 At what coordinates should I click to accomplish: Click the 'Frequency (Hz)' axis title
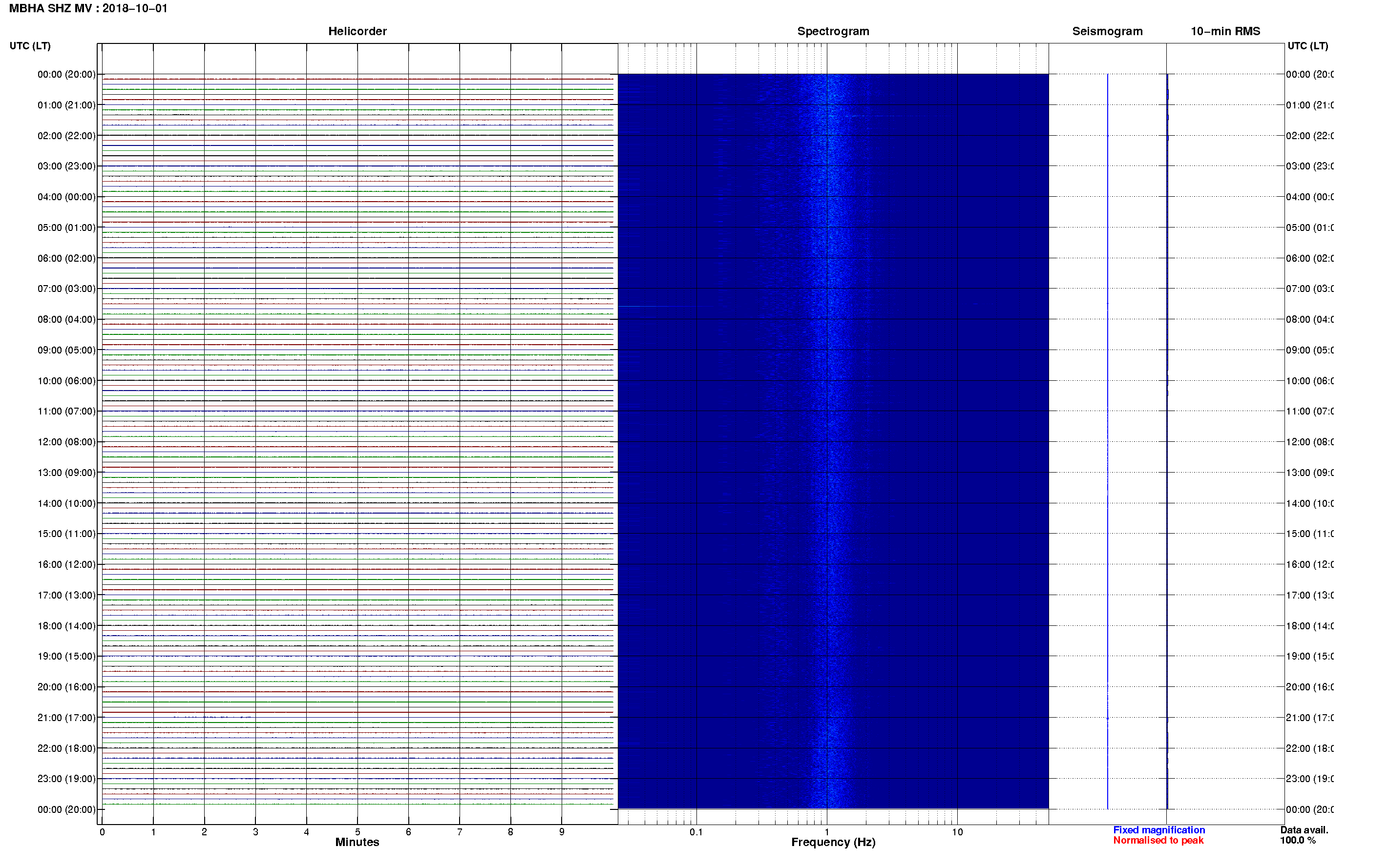(833, 843)
